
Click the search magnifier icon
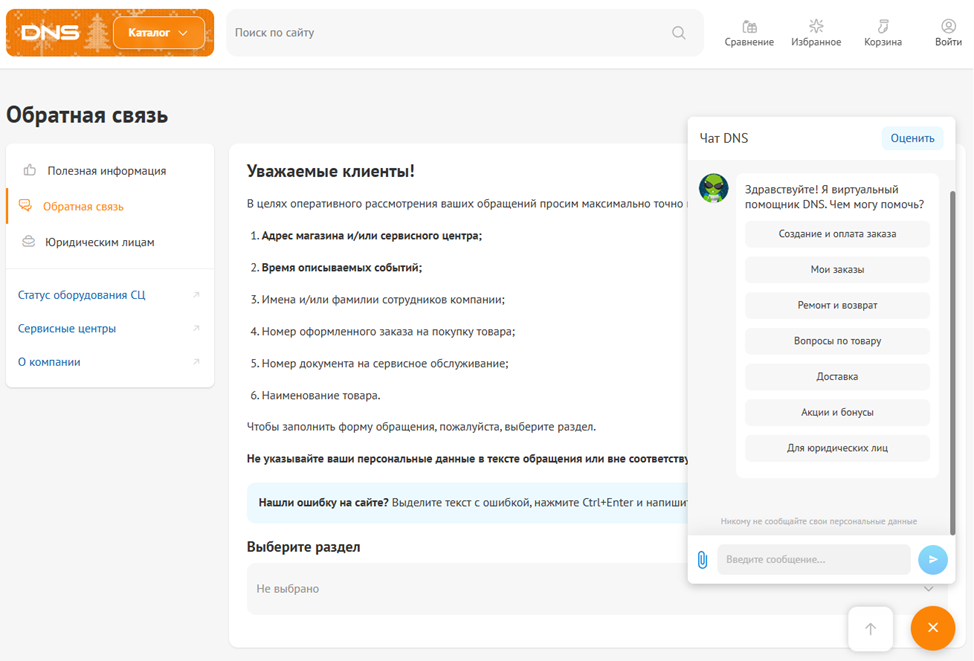679,33
